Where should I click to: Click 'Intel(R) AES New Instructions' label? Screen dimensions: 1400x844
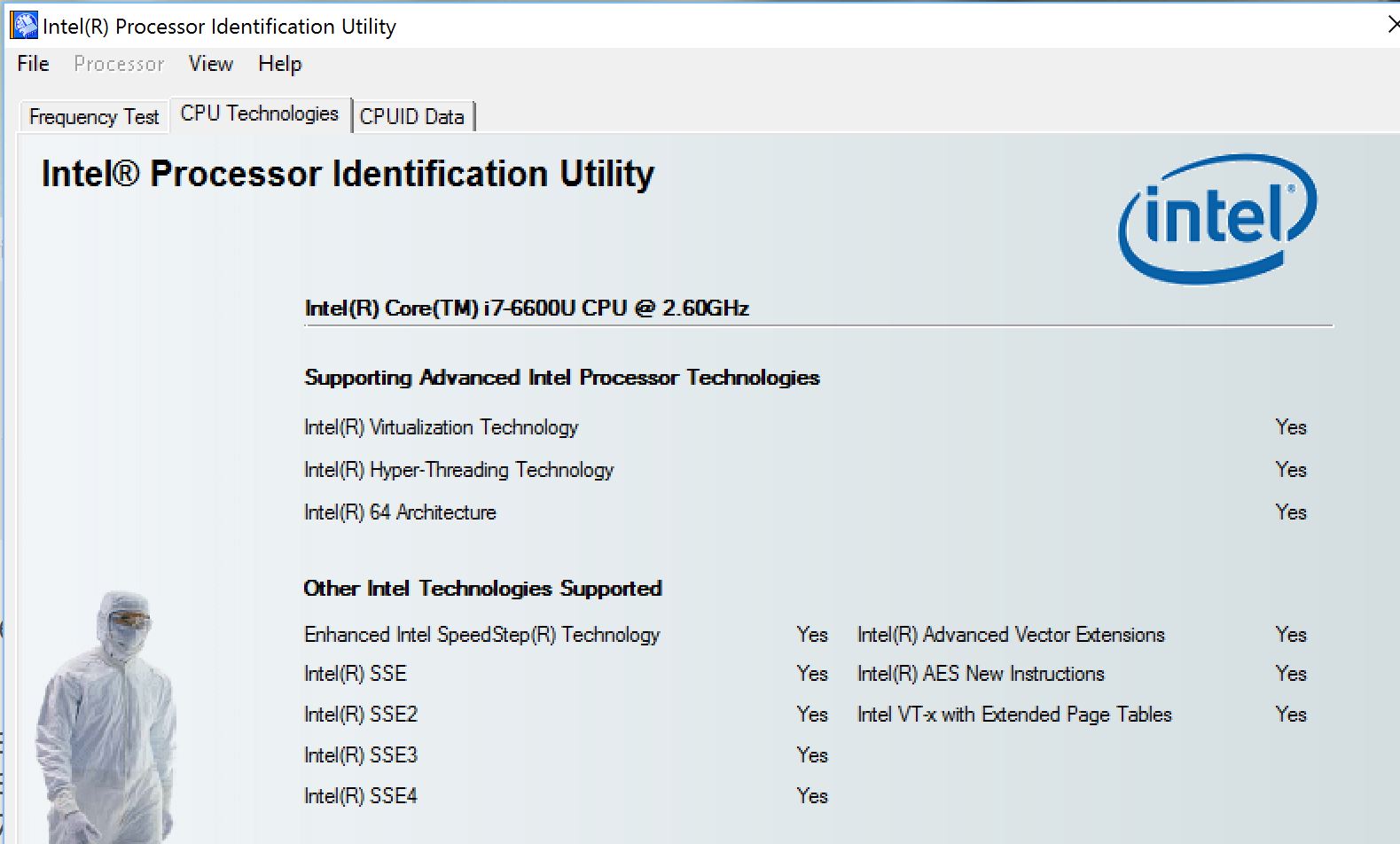981,674
